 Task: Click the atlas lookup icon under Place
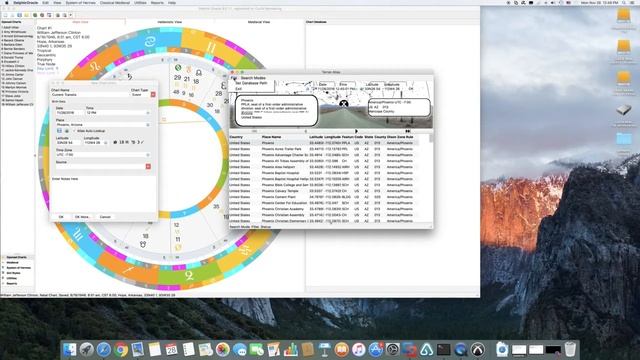pos(59,131)
